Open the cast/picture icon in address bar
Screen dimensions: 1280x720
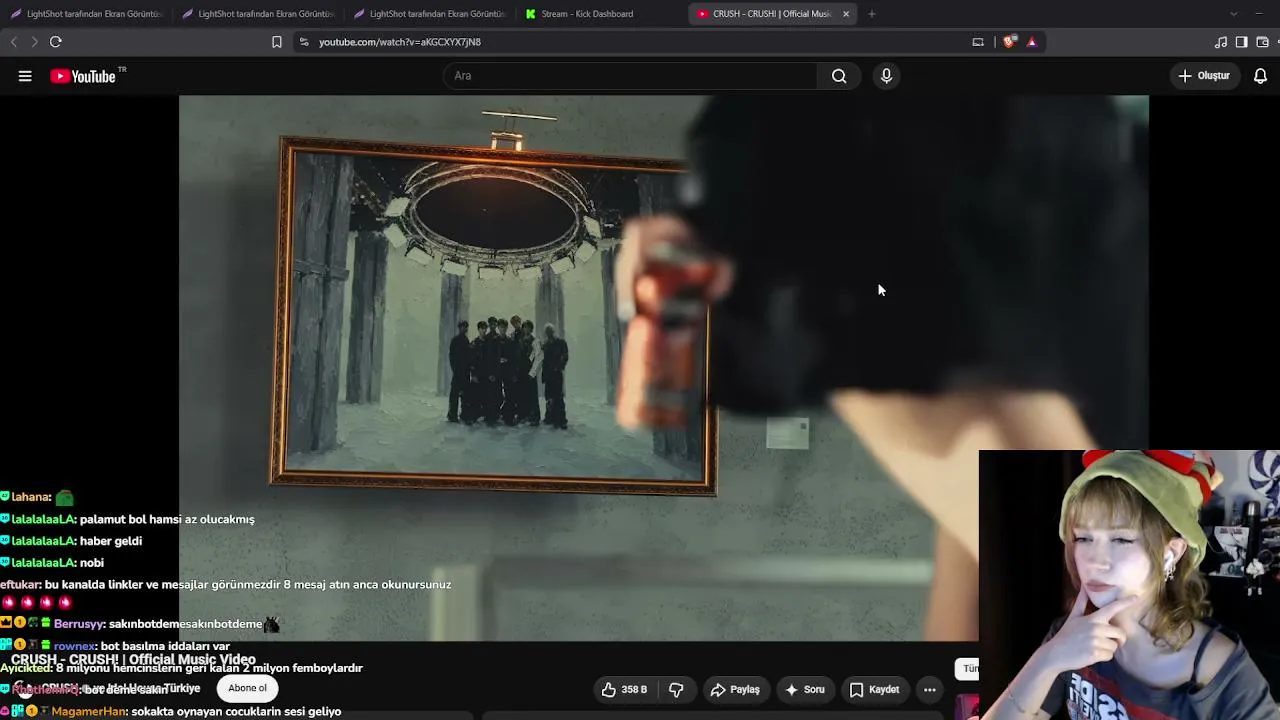tap(978, 42)
